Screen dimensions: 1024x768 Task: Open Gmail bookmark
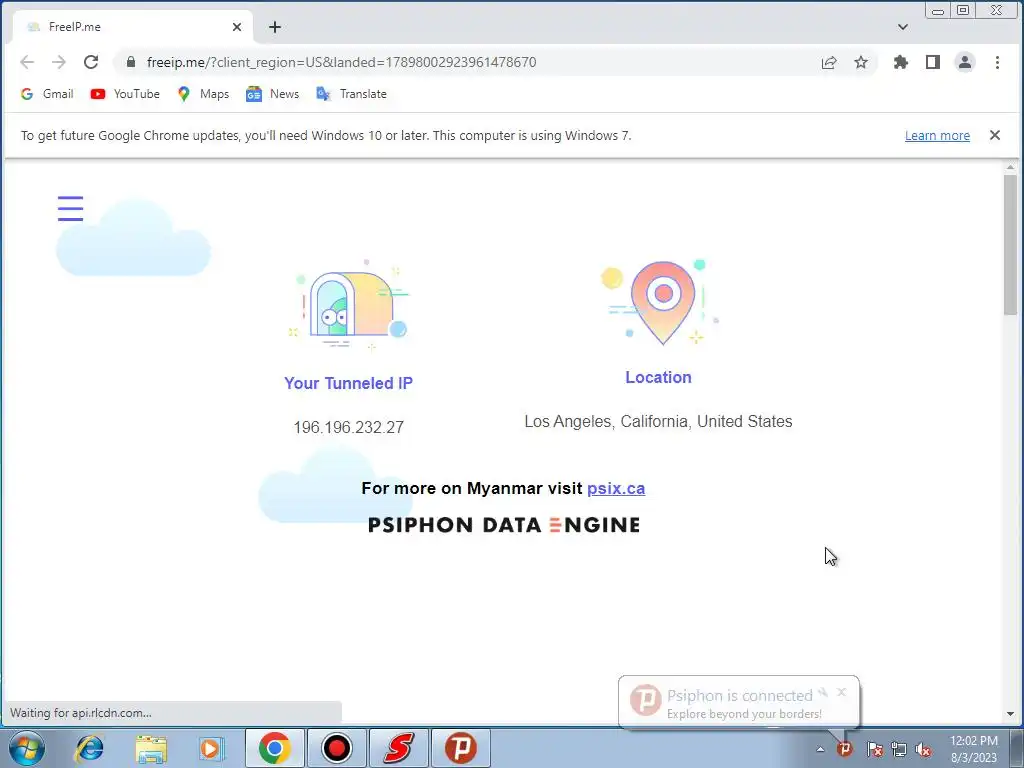pyautogui.click(x=47, y=94)
